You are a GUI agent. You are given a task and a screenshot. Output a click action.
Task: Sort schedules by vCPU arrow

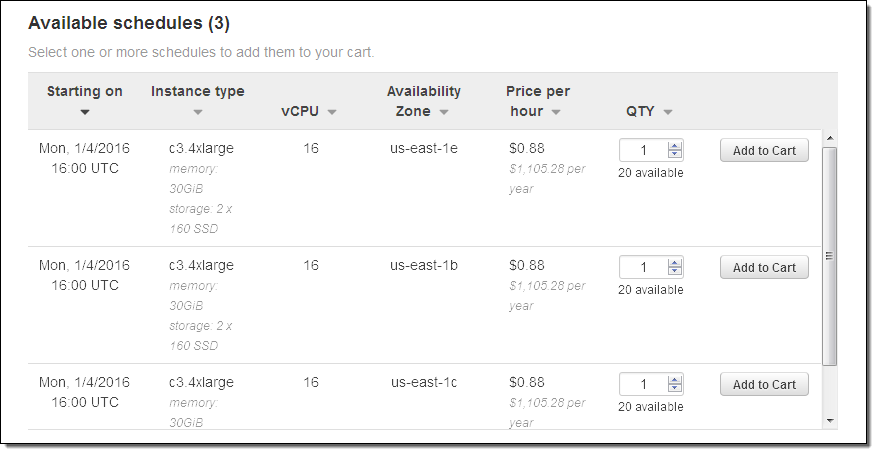coord(332,112)
